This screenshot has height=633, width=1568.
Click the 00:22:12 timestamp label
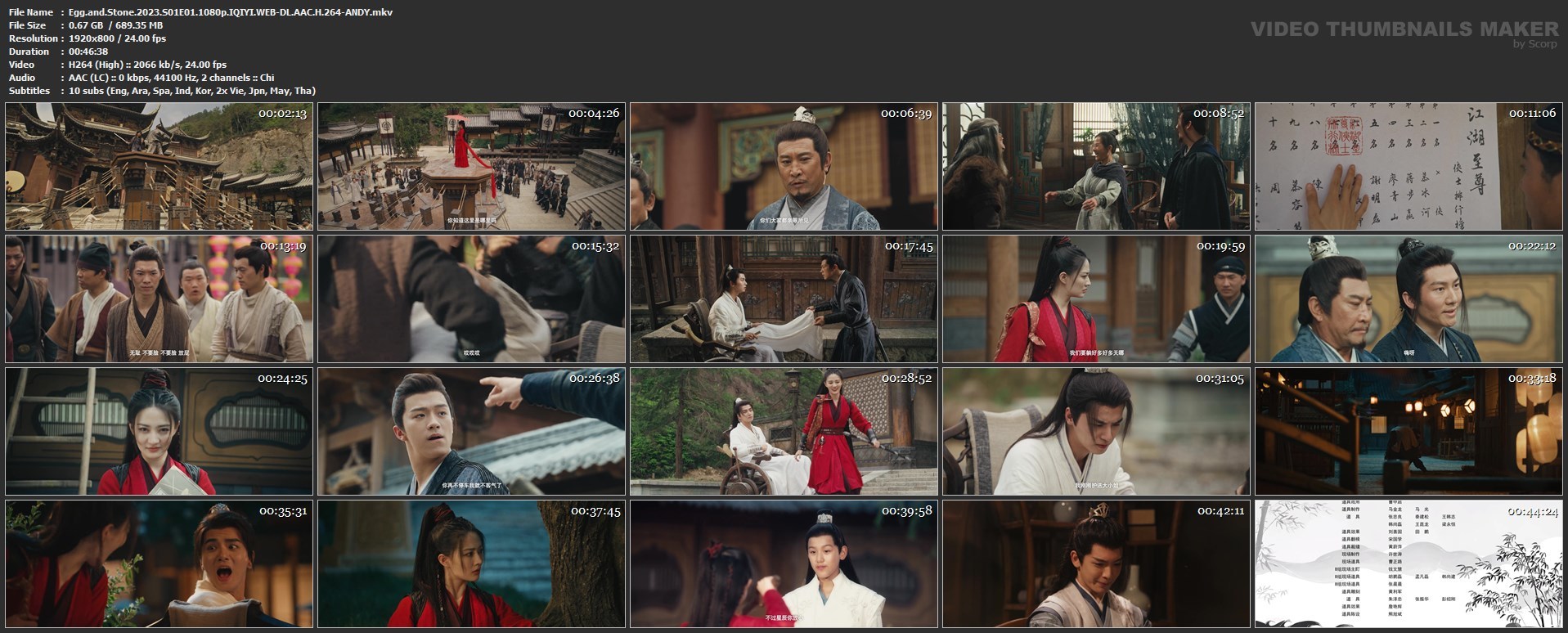[x=1533, y=246]
